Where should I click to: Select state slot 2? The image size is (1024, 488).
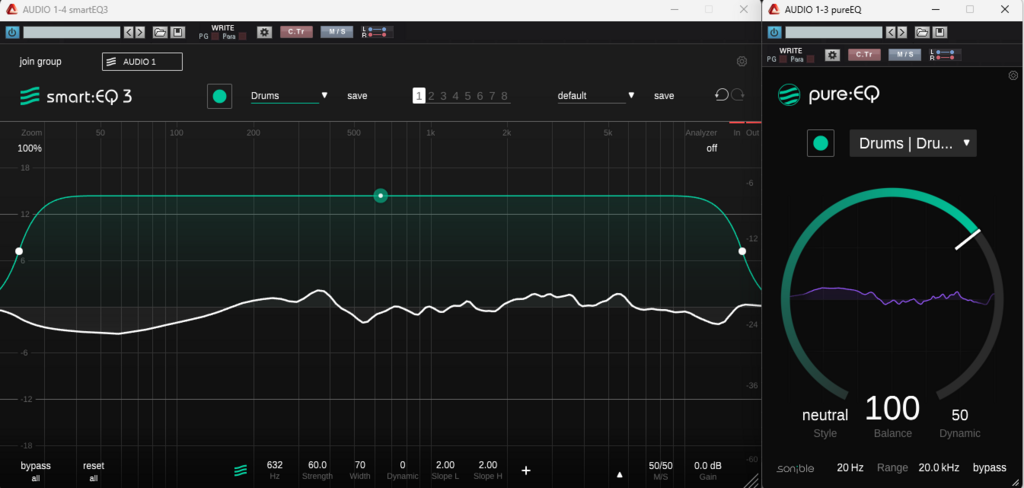coord(431,96)
